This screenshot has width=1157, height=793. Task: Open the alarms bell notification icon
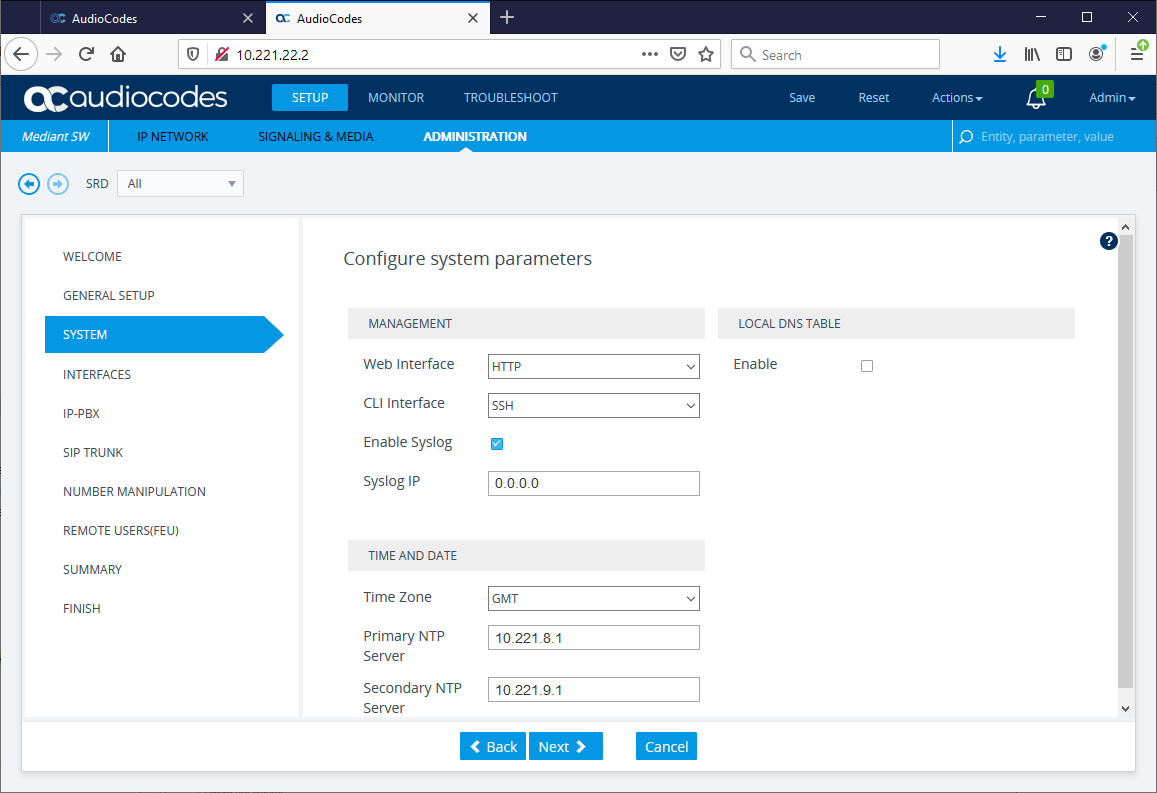(x=1036, y=98)
